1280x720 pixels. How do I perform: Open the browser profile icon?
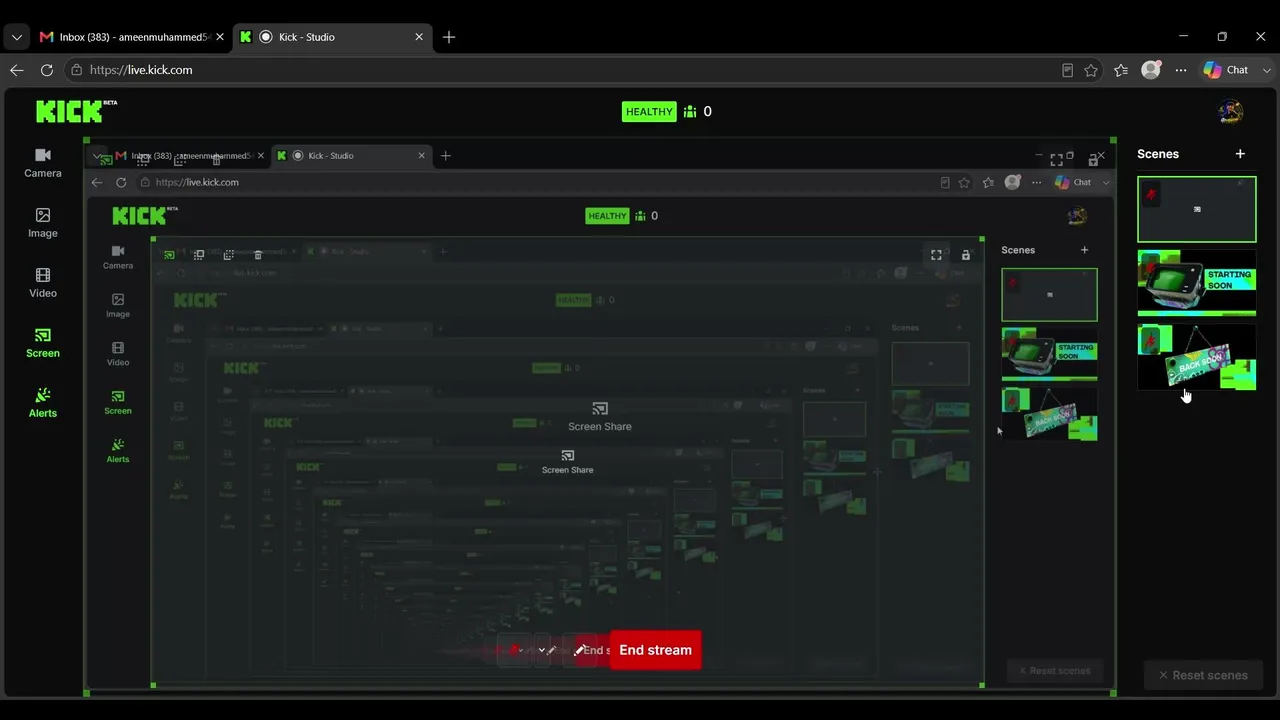coord(1151,70)
